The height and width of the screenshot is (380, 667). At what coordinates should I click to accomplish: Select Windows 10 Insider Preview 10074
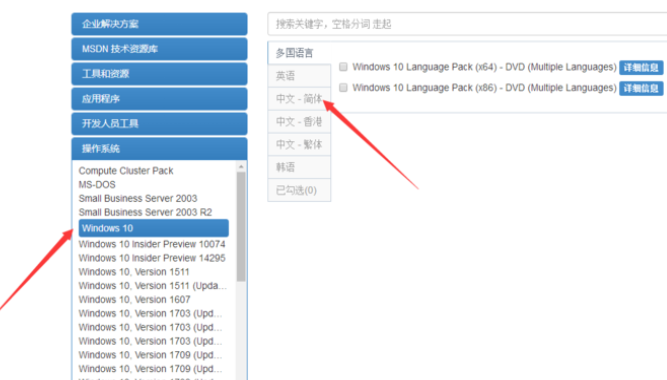(152, 244)
